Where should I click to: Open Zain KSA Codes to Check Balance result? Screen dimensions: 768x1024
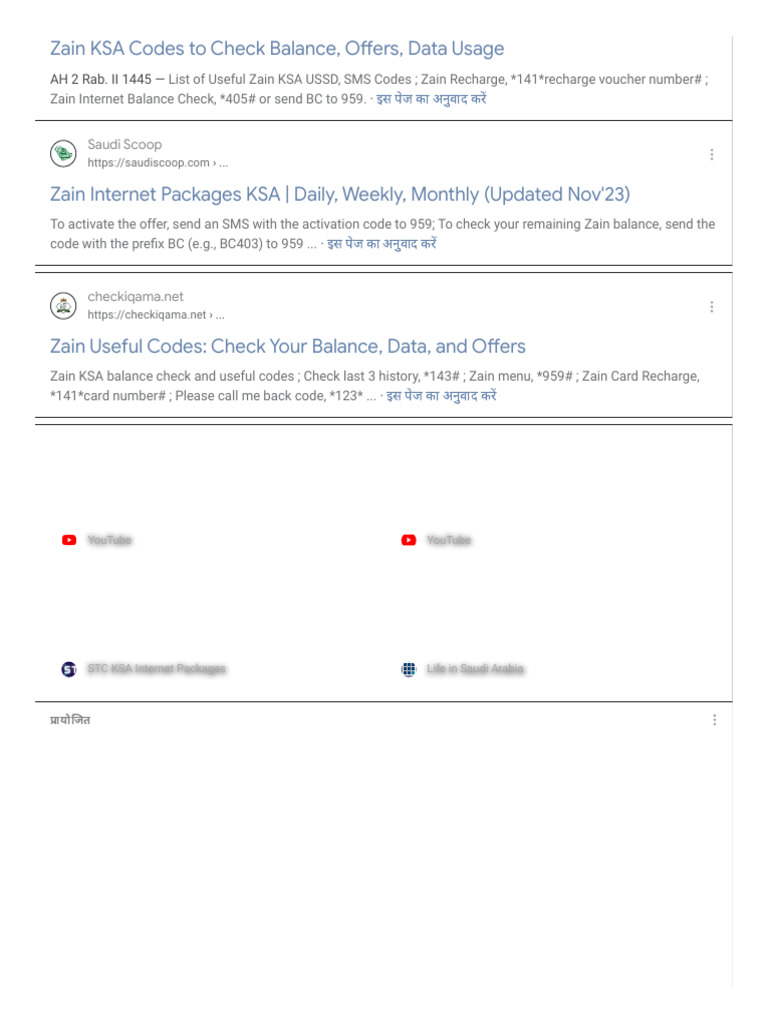pyautogui.click(x=277, y=49)
